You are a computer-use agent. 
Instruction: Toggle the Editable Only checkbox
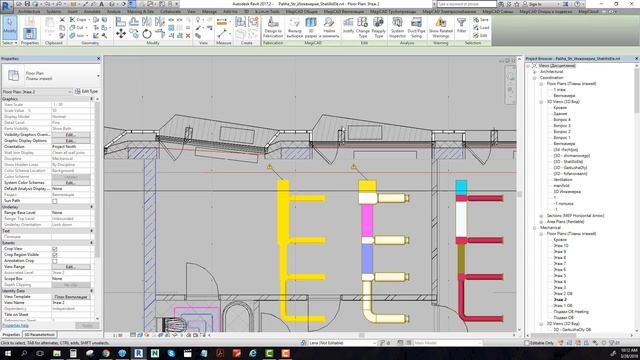(x=527, y=343)
